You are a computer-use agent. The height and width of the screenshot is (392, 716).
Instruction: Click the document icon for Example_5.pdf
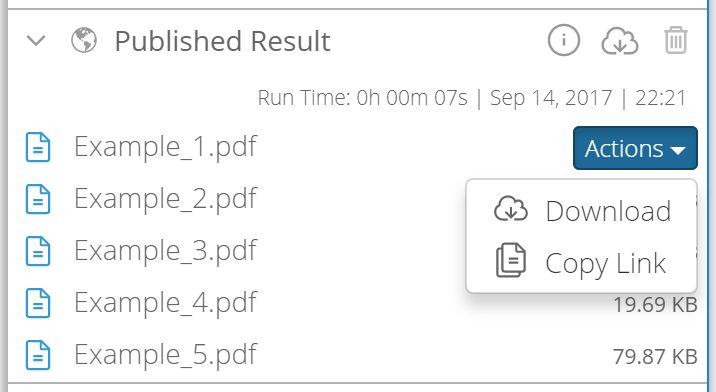point(38,355)
